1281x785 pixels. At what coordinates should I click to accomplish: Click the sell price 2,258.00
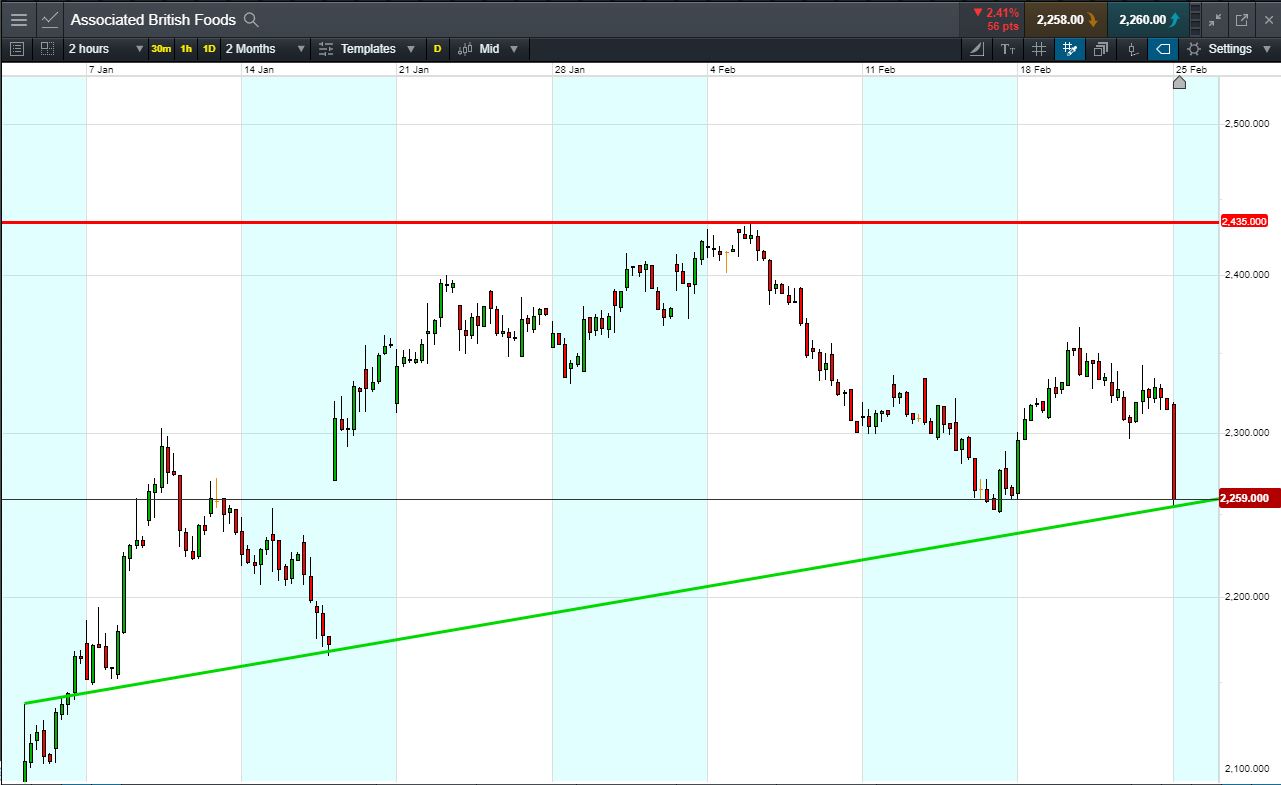tap(1066, 19)
